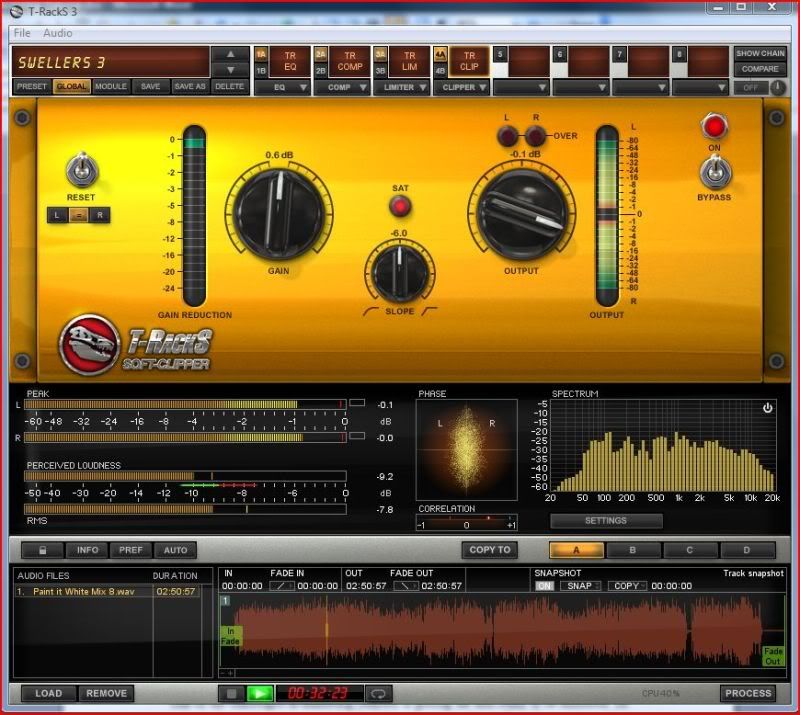The image size is (800, 715).
Task: Toggle the OFF button under COMPARE
Action: 751,88
